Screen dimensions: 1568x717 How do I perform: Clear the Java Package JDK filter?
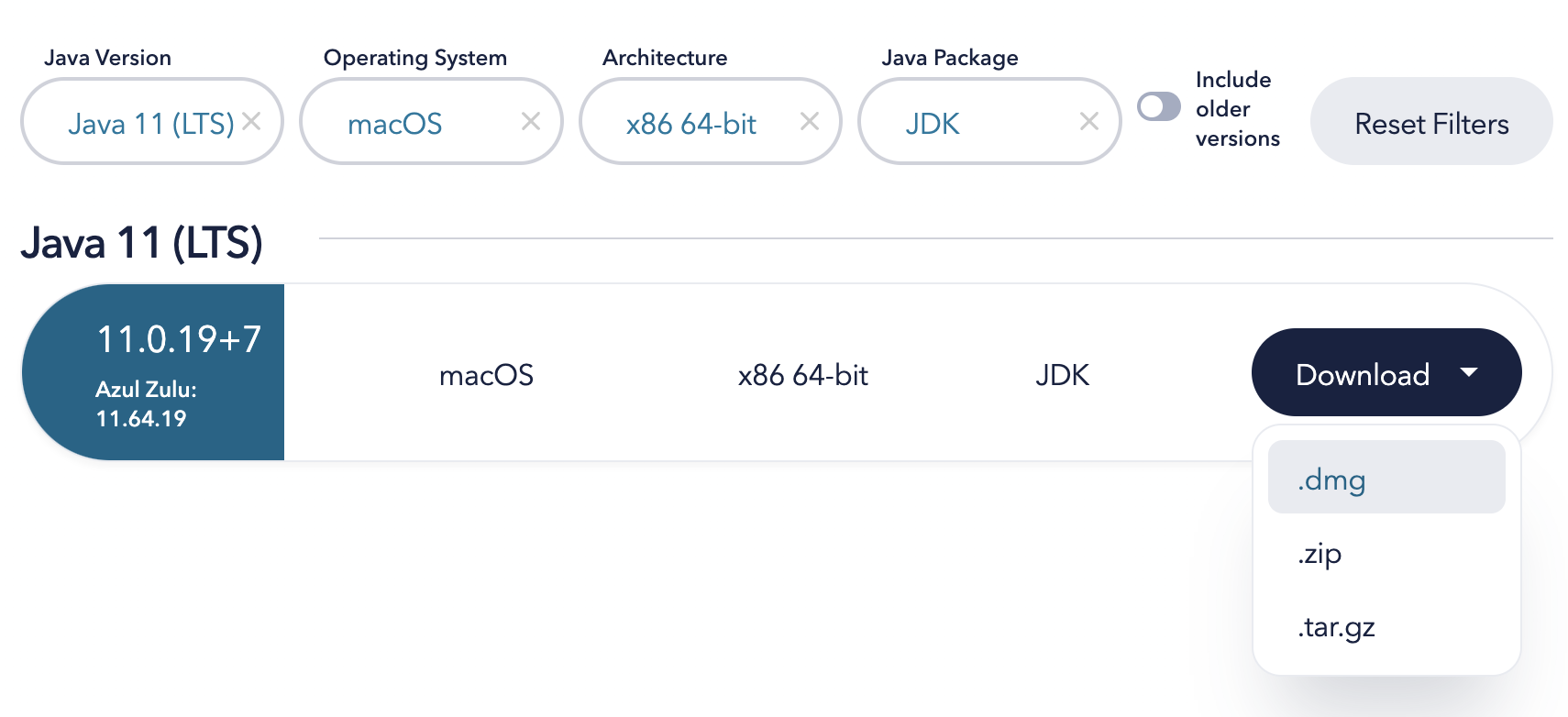(1089, 121)
